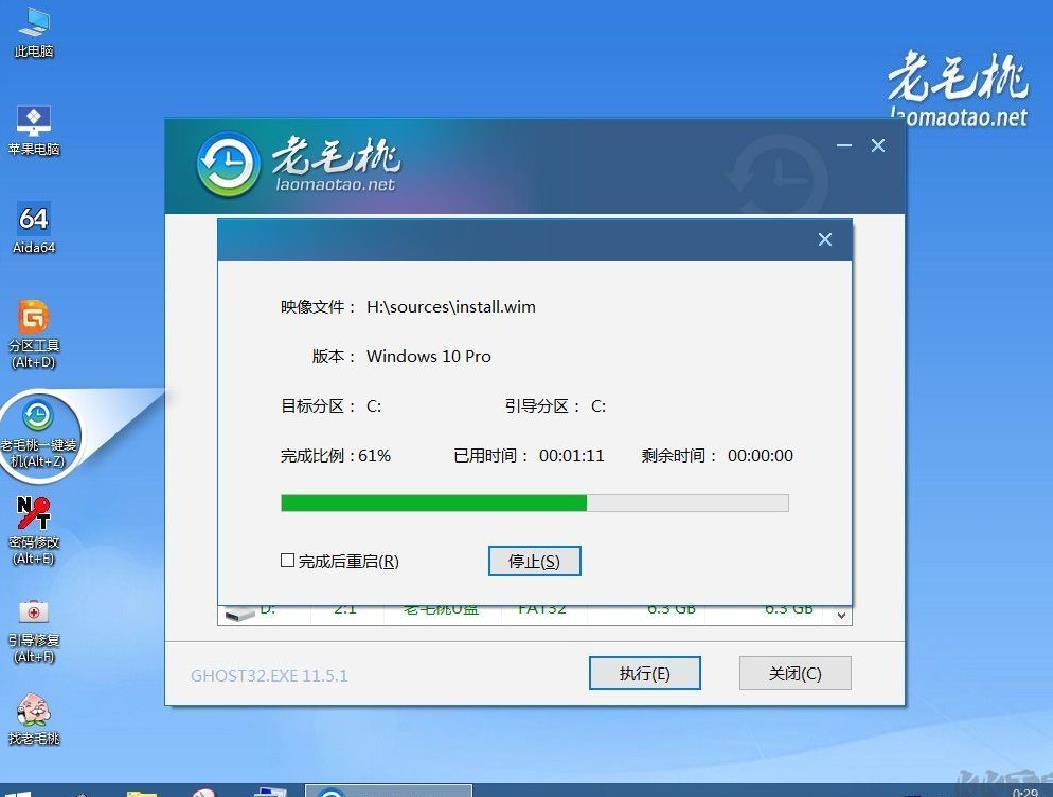Open the 此电脑 desktop icon
Image resolution: width=1053 pixels, height=797 pixels.
[34, 32]
